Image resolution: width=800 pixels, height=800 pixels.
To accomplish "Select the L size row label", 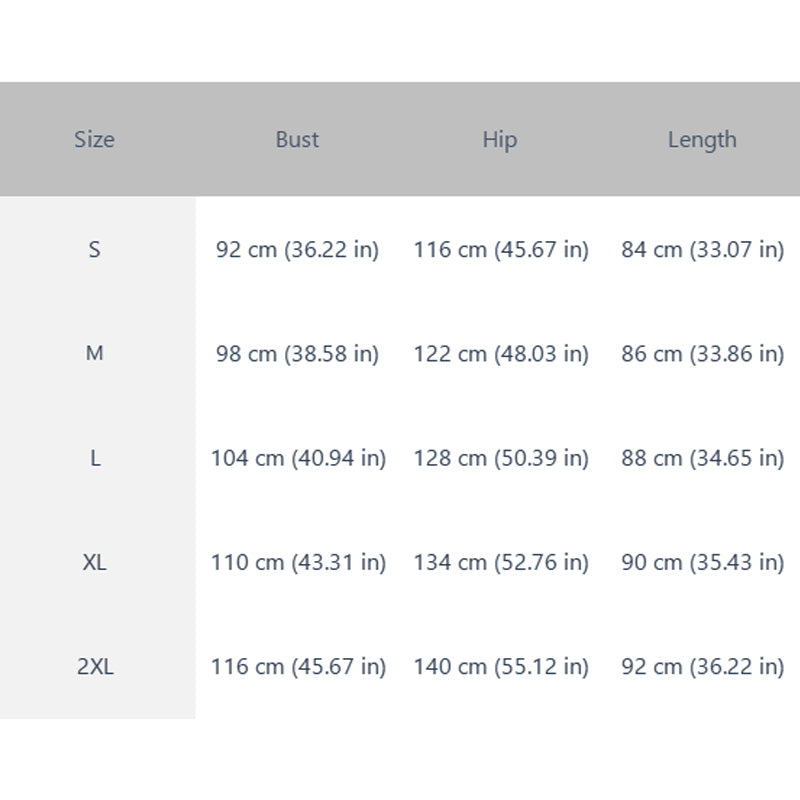I will coord(95,458).
